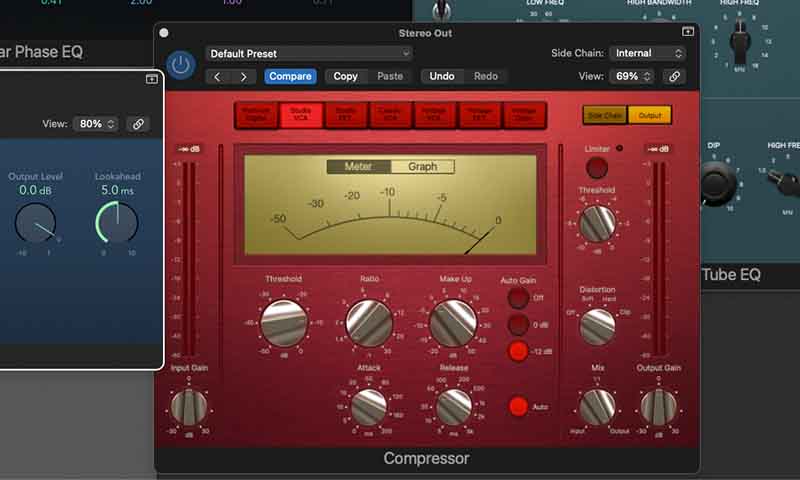Toggle the Limiter on button
800x480 pixels.
pos(597,168)
